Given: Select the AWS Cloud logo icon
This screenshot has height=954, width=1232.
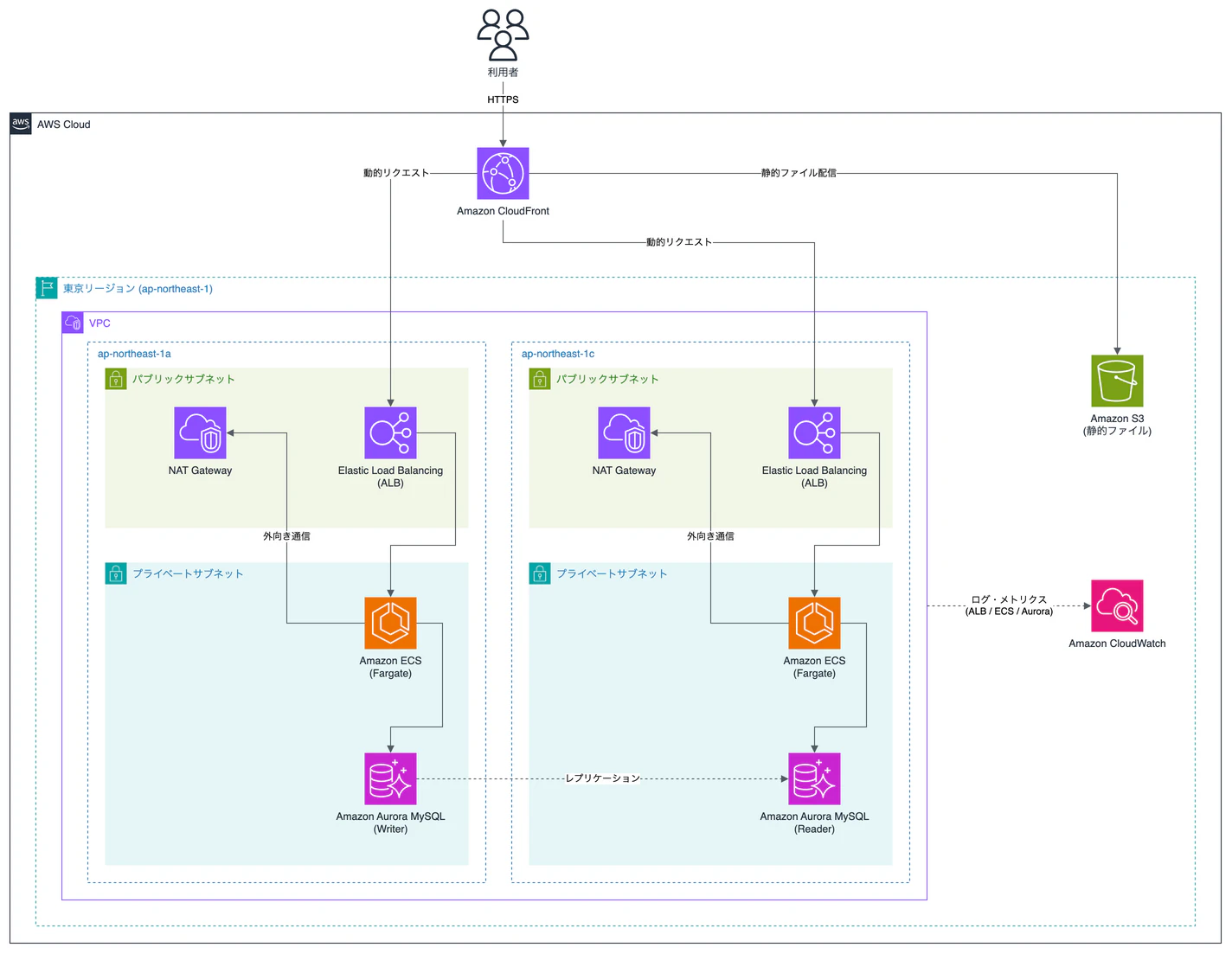Looking at the screenshot, I should [x=21, y=124].
